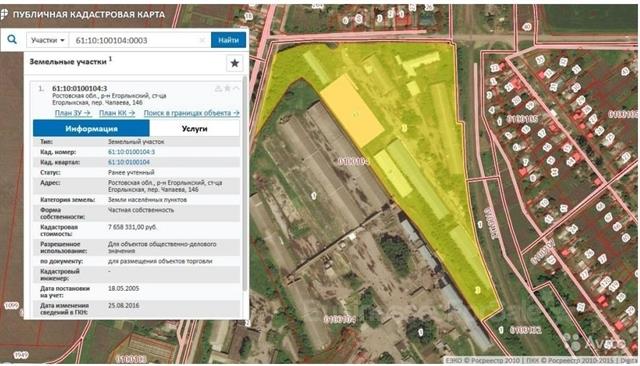Click the magnifying glass search icon

[x=12, y=40]
